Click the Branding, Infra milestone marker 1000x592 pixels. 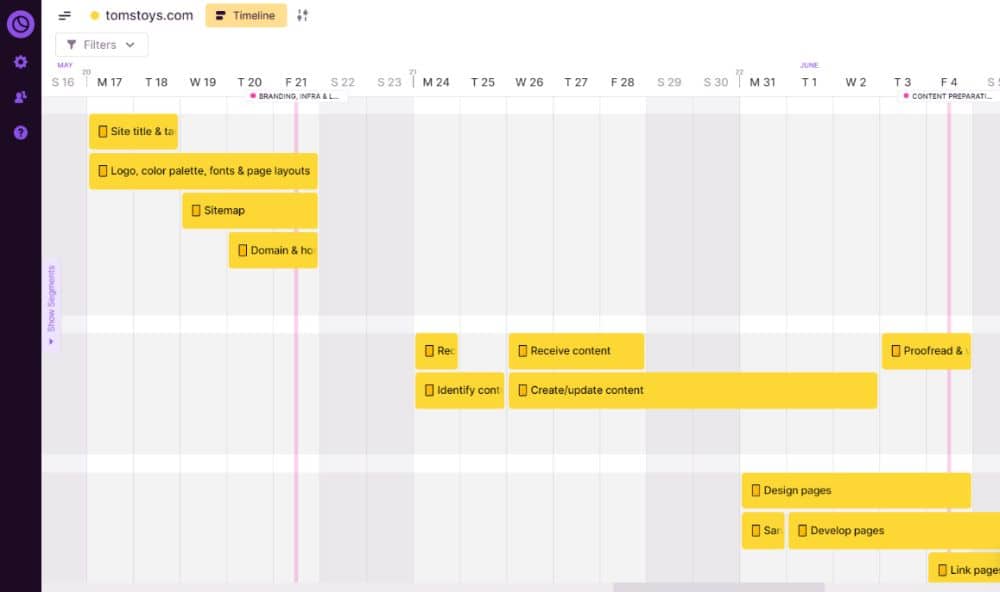(254, 96)
